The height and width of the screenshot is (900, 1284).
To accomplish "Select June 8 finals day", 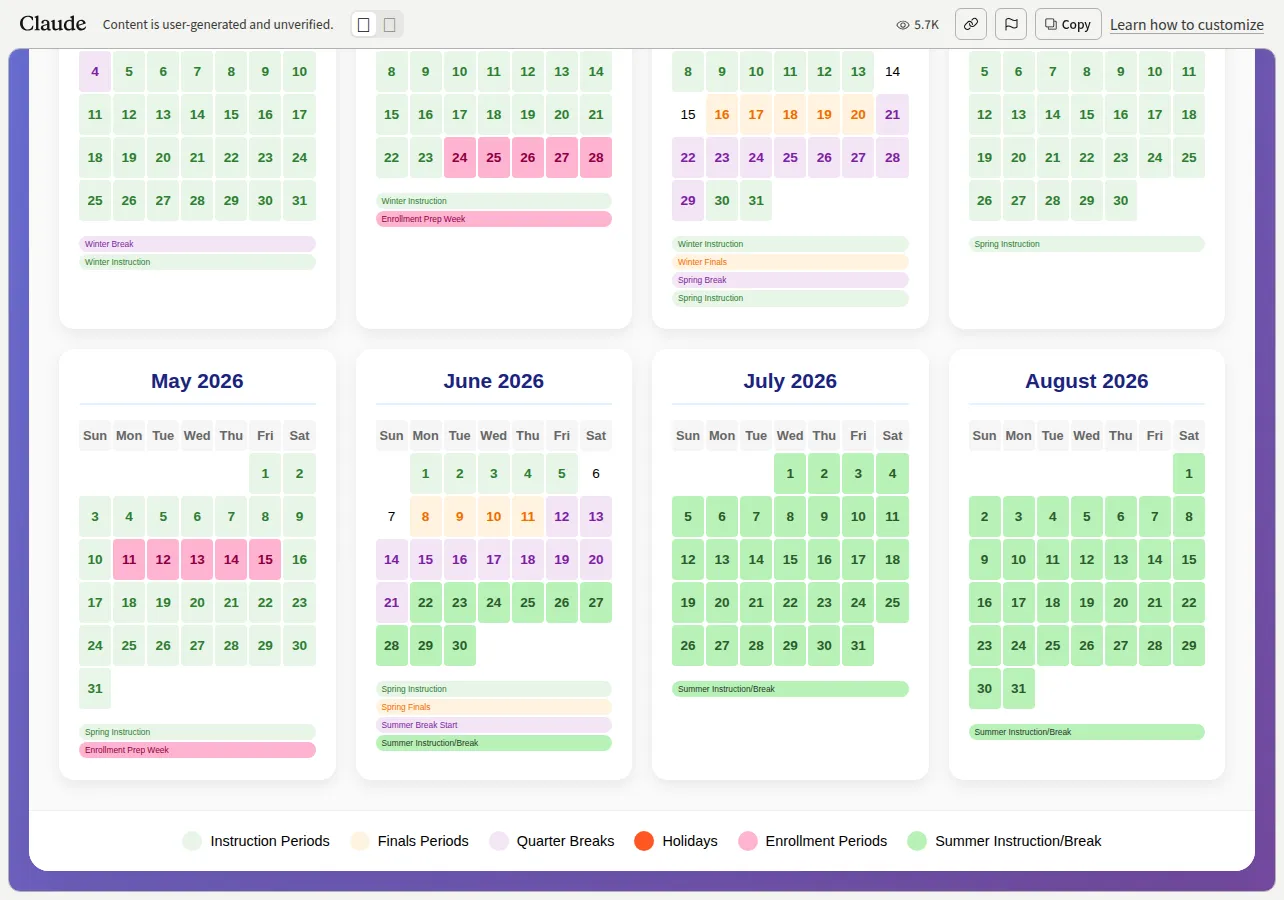I will [x=426, y=517].
